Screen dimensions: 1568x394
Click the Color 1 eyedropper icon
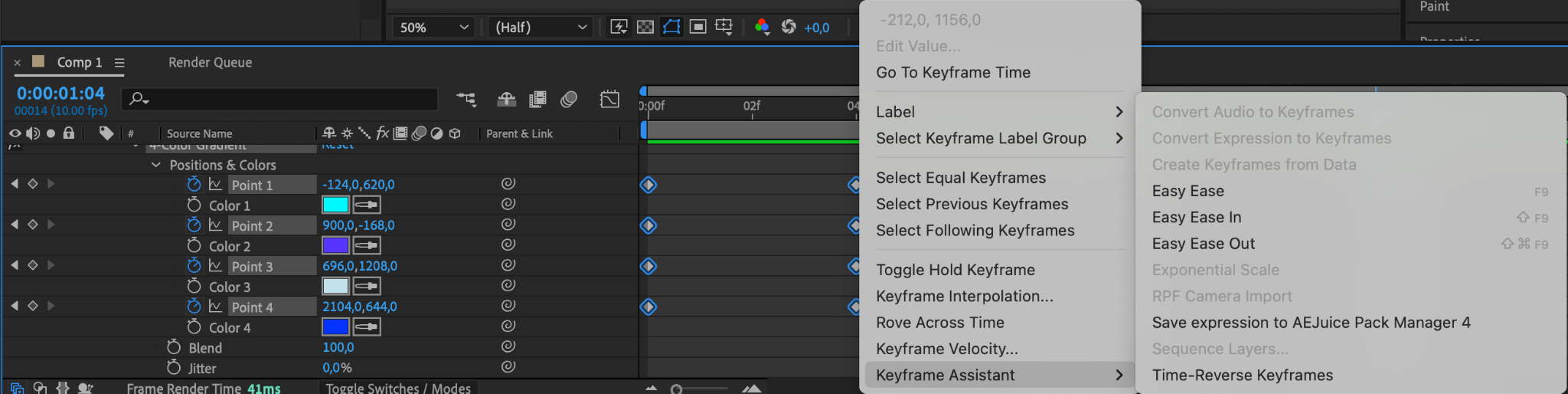367,205
